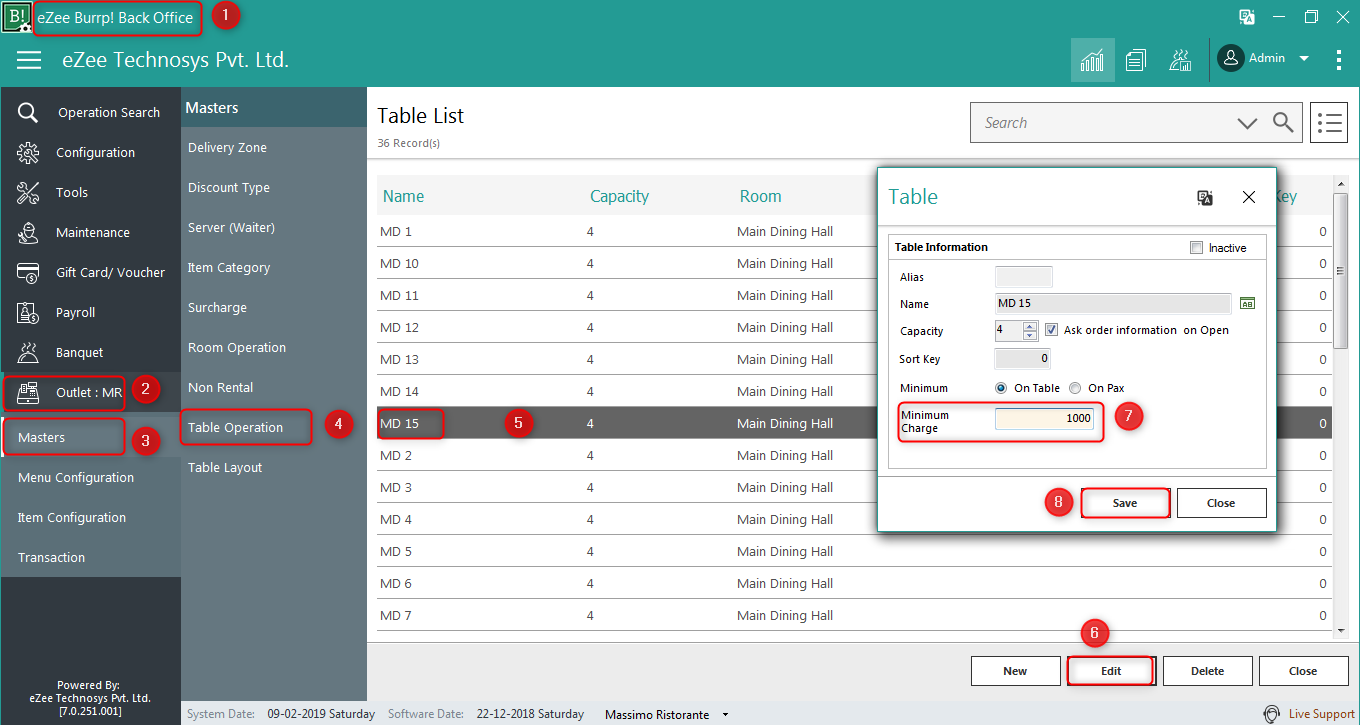Close the Table dialog with X

click(1249, 197)
